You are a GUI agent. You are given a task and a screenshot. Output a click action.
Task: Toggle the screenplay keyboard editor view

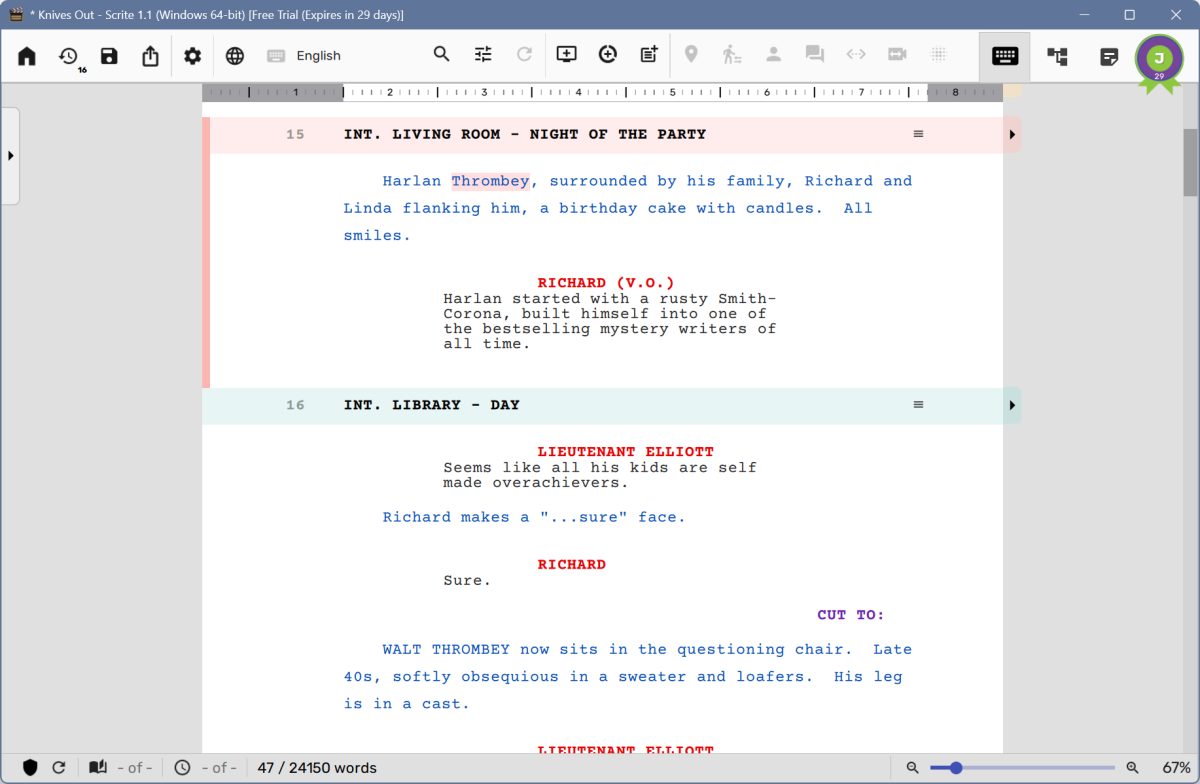pyautogui.click(x=1004, y=56)
